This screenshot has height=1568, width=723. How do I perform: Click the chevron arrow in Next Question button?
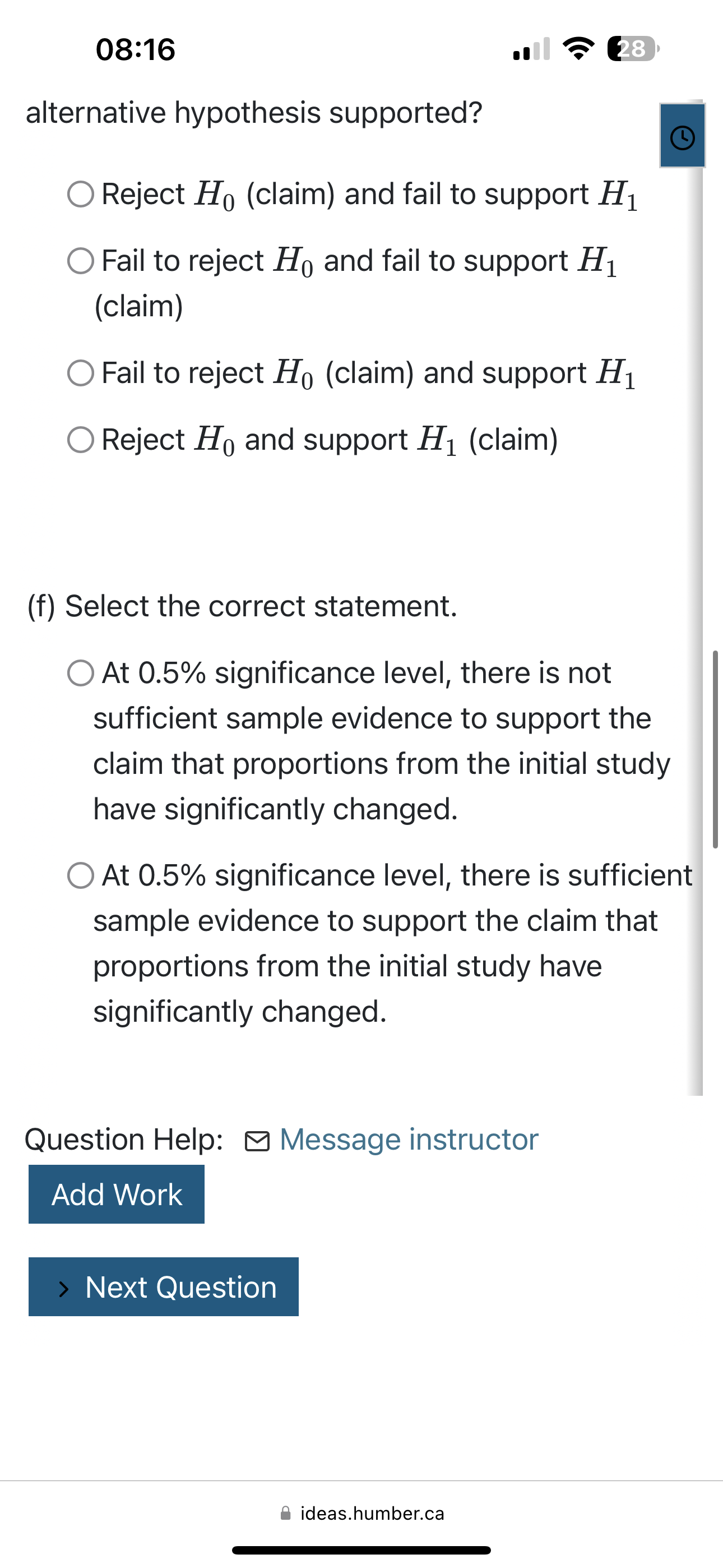coord(64,1288)
